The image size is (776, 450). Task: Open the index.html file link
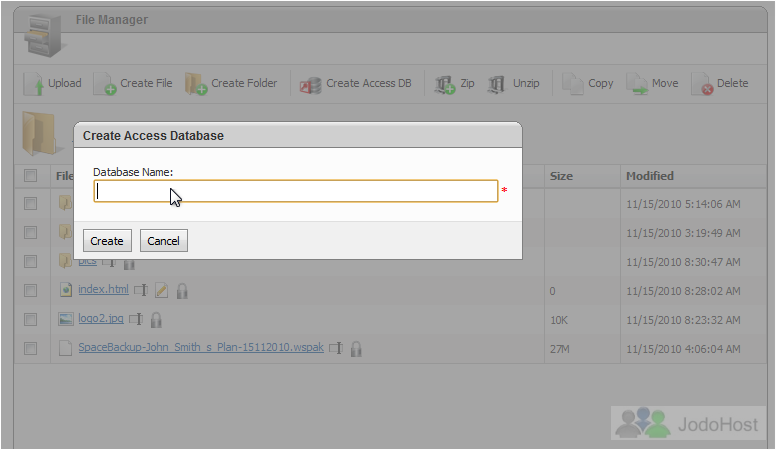[x=103, y=289]
